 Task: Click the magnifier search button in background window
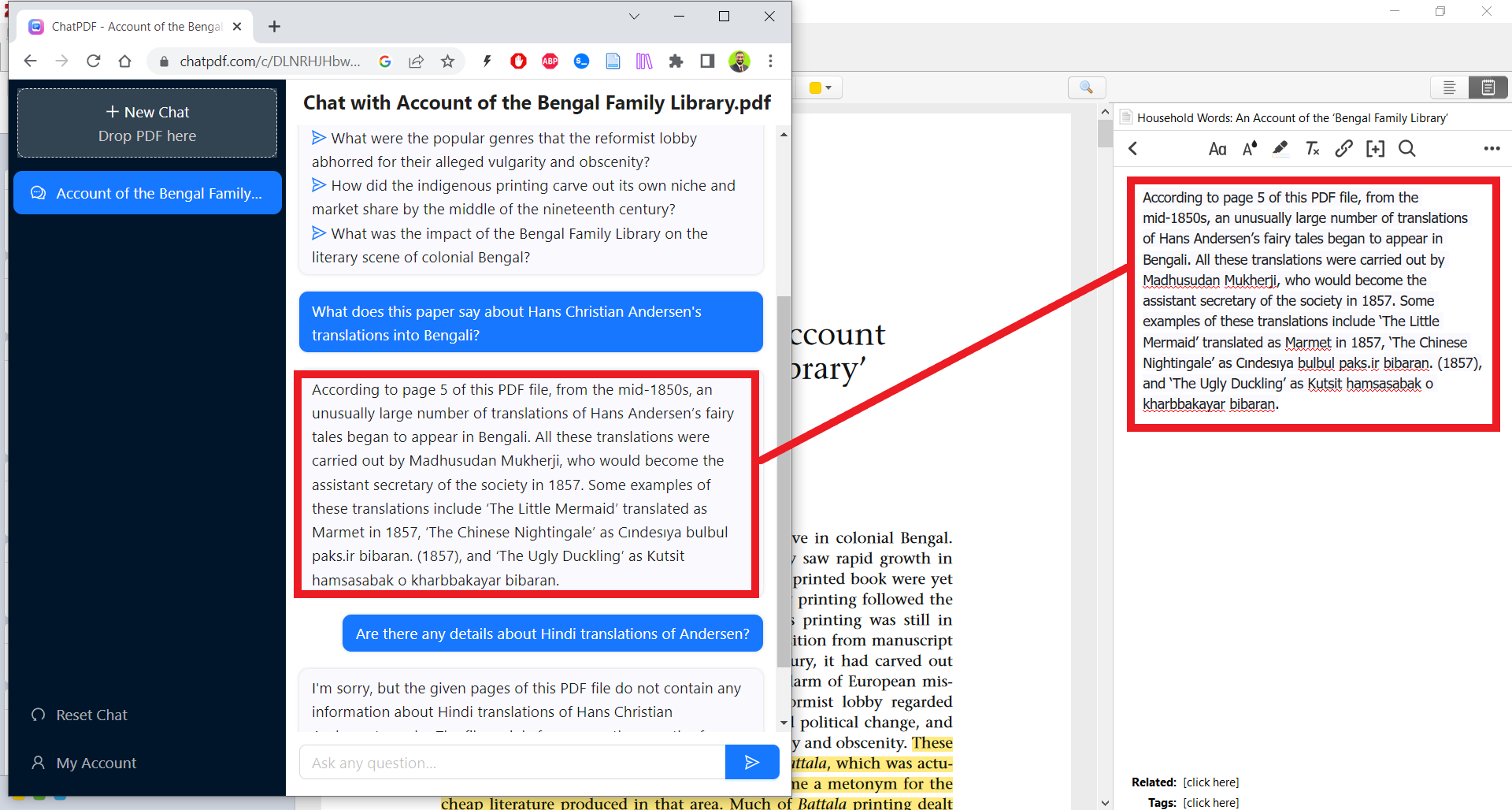(x=1087, y=87)
